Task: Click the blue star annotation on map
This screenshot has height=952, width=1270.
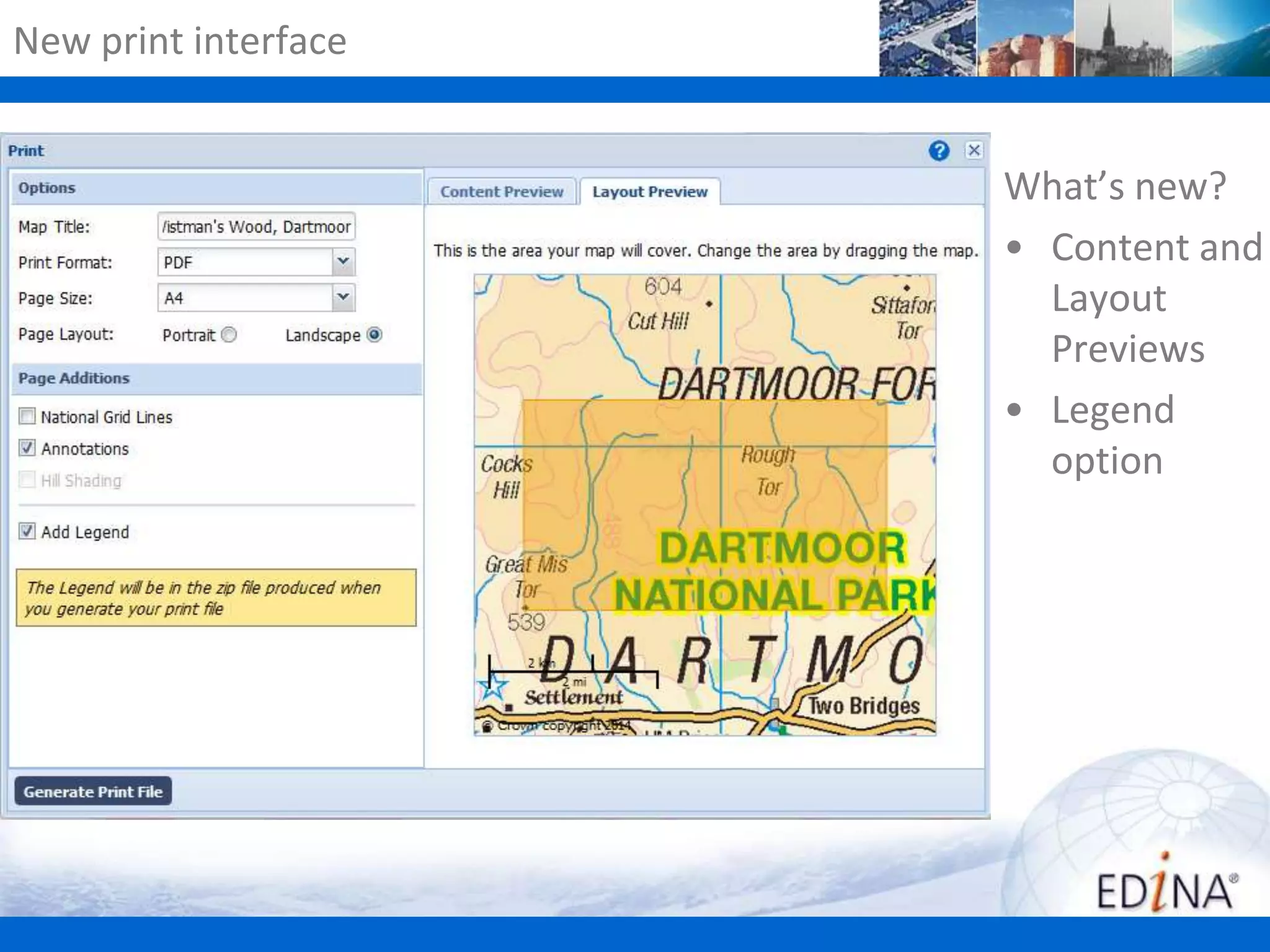Action: 493,687
